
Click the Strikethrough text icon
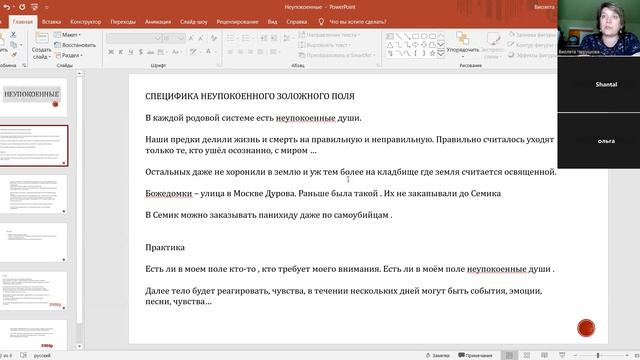(151, 52)
